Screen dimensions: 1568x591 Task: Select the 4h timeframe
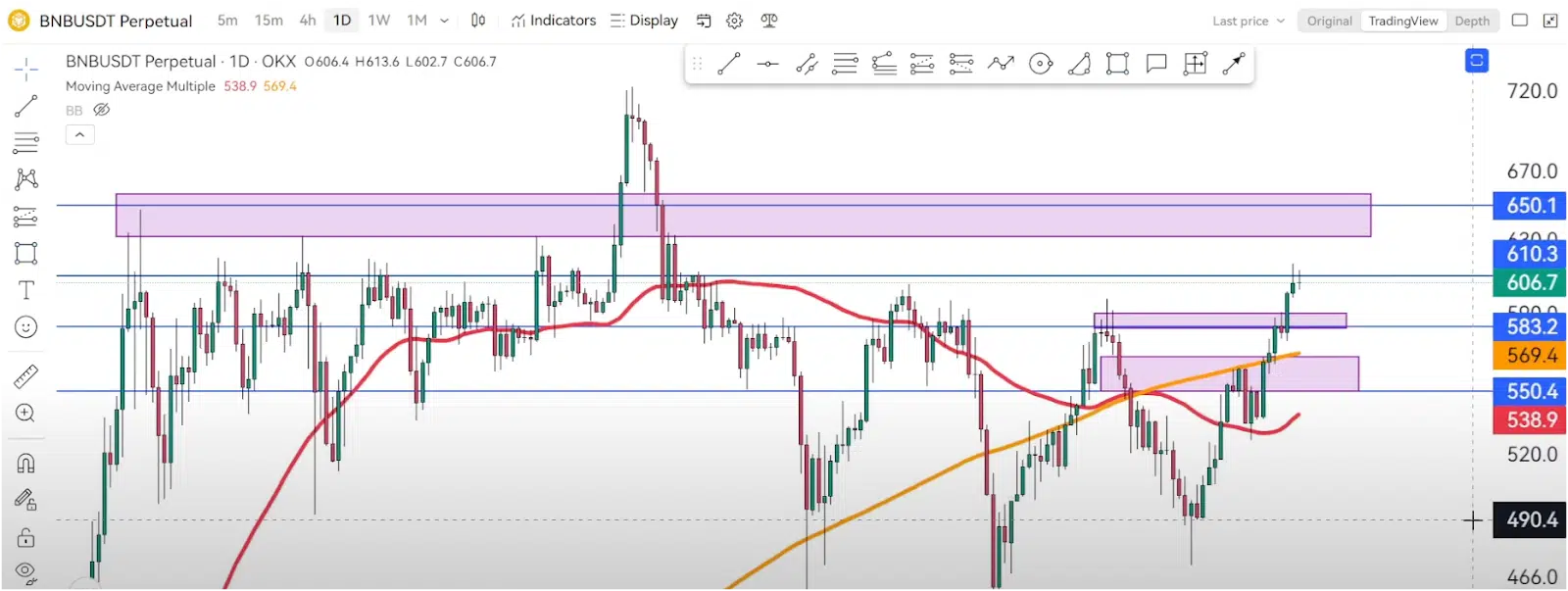pyautogui.click(x=308, y=21)
